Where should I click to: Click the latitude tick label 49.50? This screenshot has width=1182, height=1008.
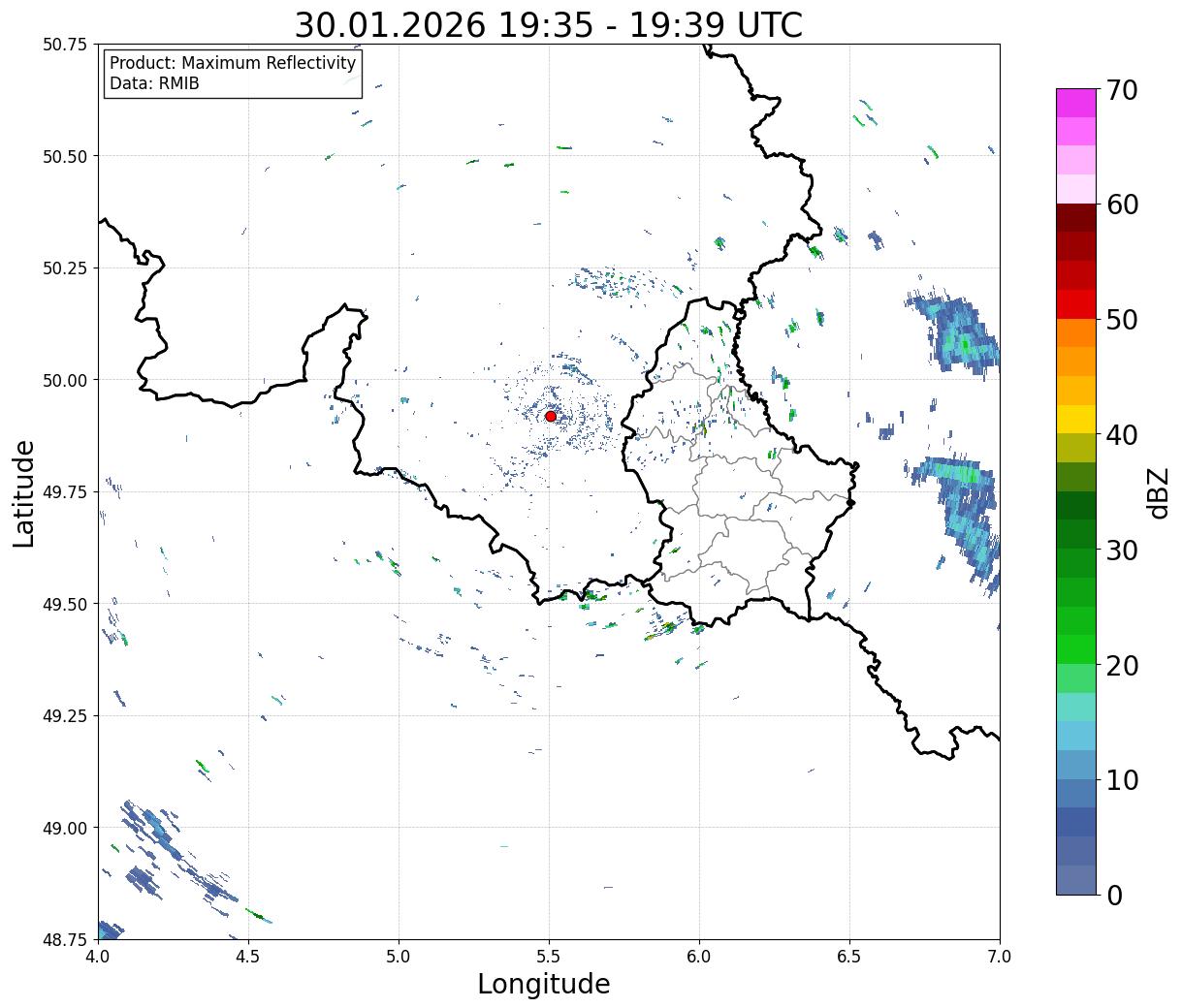click(x=65, y=604)
